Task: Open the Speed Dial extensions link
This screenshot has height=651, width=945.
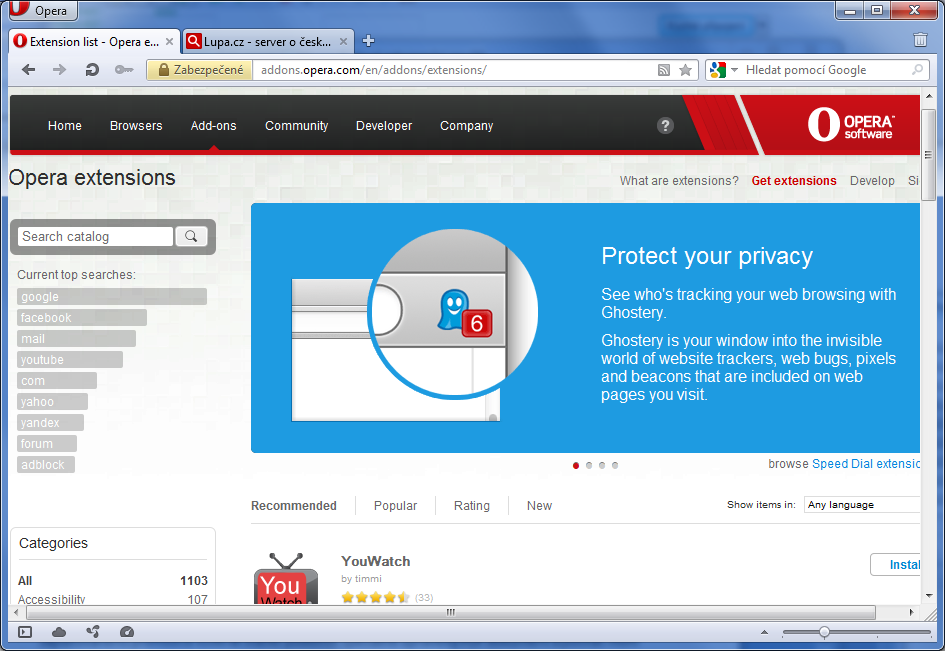Action: 866,464
